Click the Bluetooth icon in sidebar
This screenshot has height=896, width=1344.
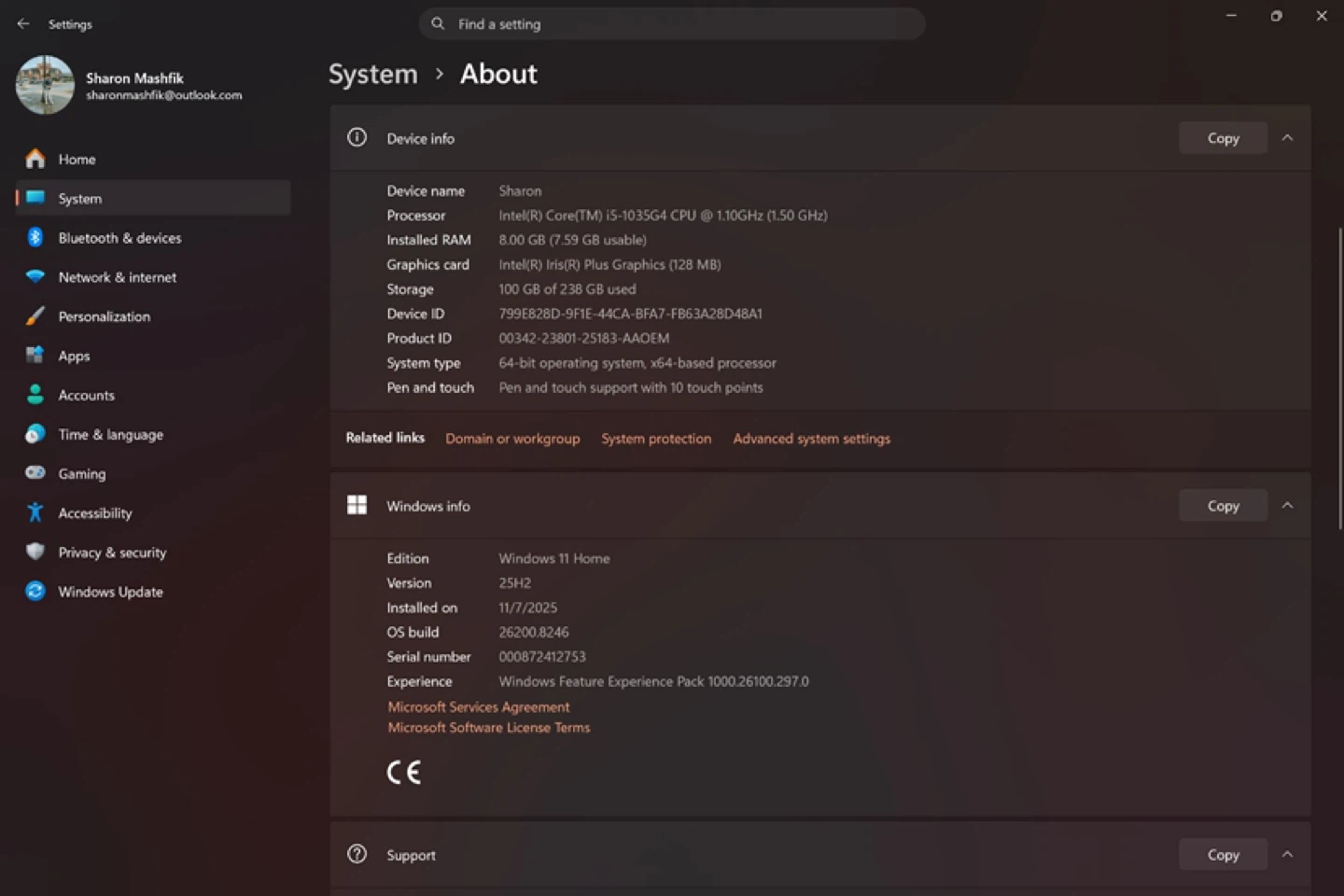35,237
